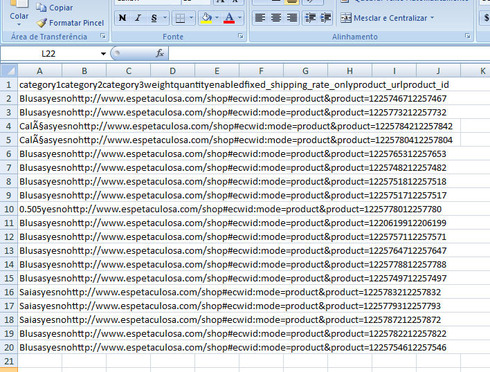Select column E header
490x372 pixels.
click(x=217, y=71)
